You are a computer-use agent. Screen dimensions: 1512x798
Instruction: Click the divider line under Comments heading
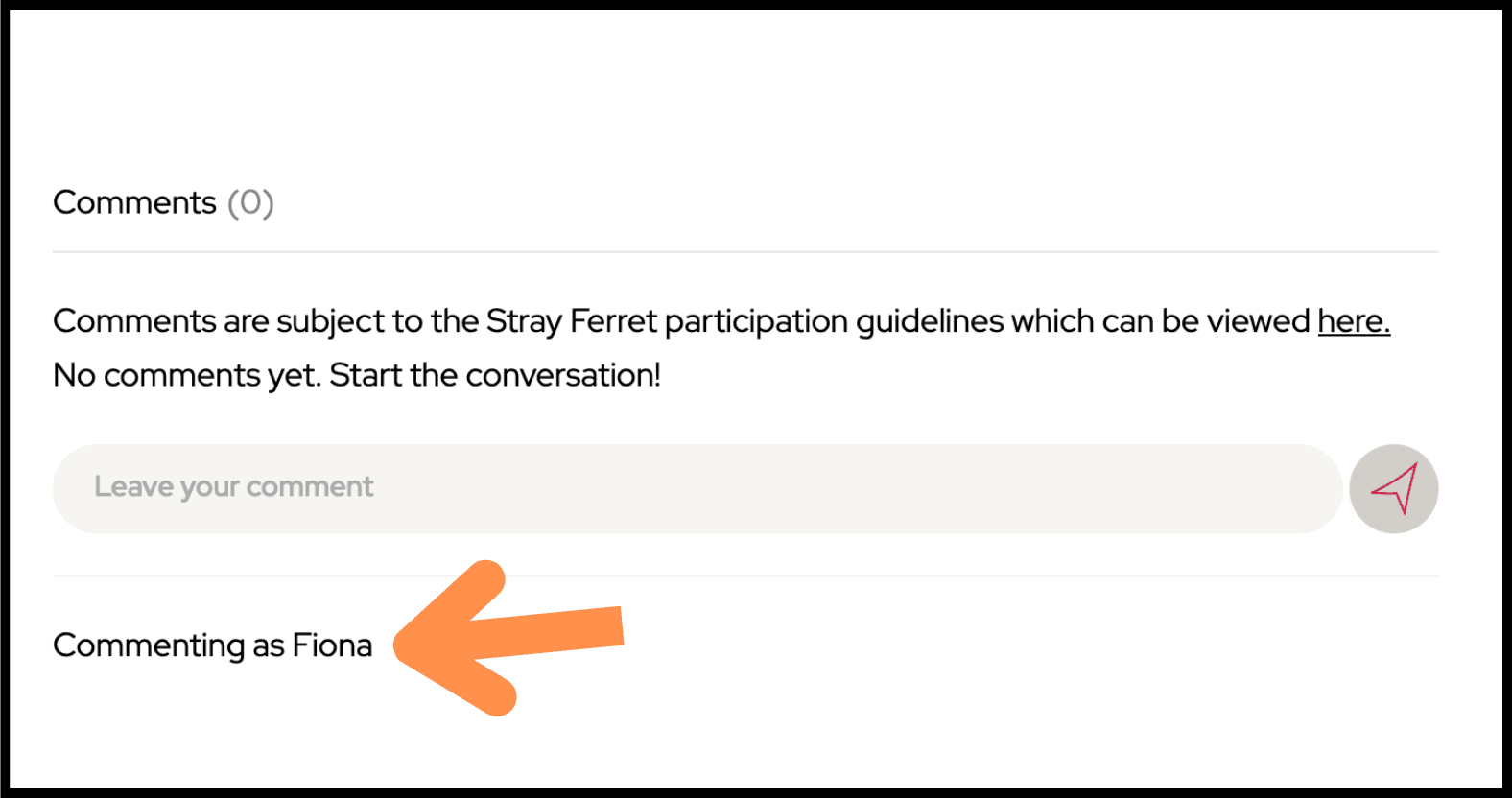coord(745,252)
